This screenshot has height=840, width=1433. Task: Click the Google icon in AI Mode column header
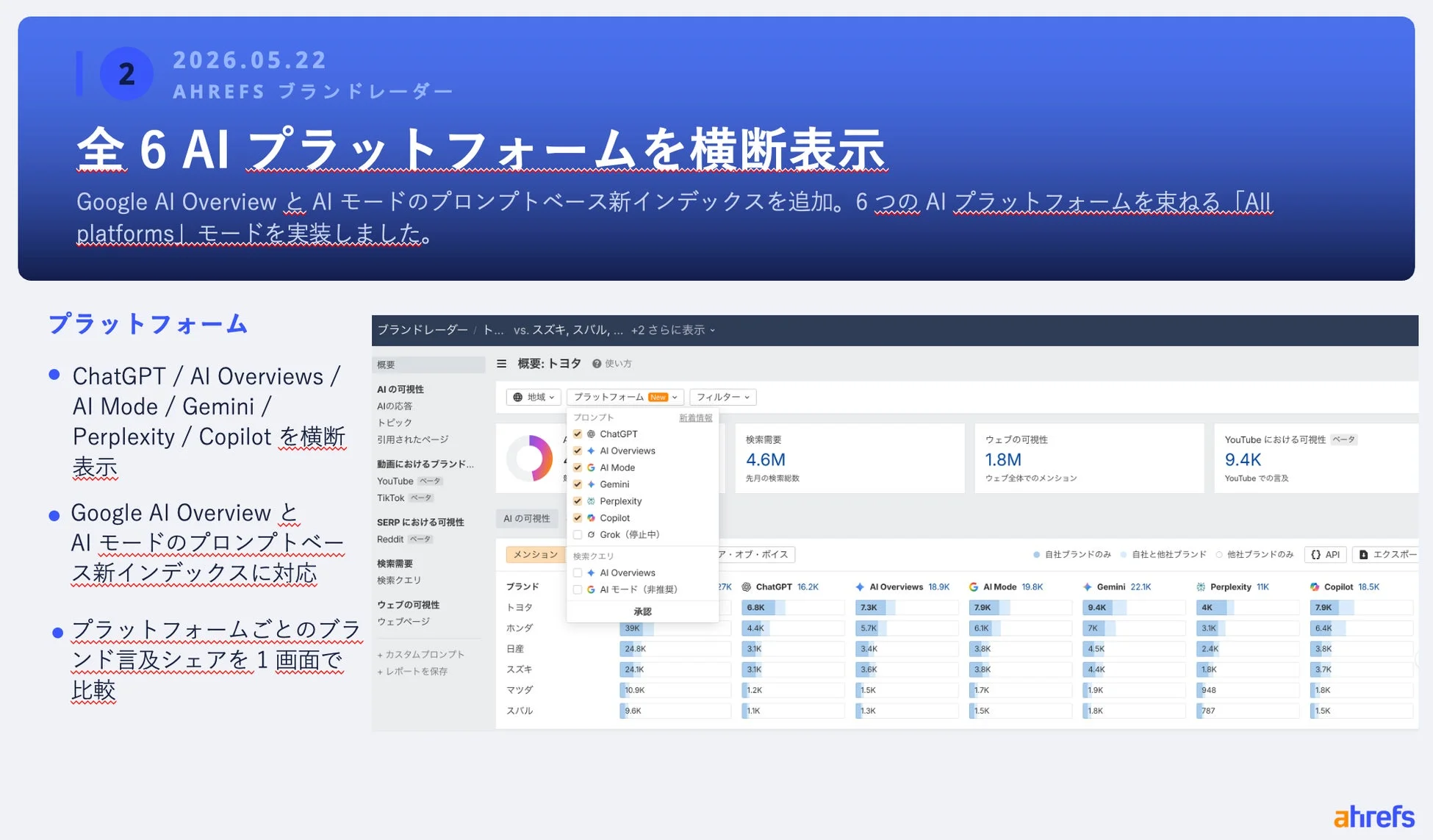click(974, 587)
